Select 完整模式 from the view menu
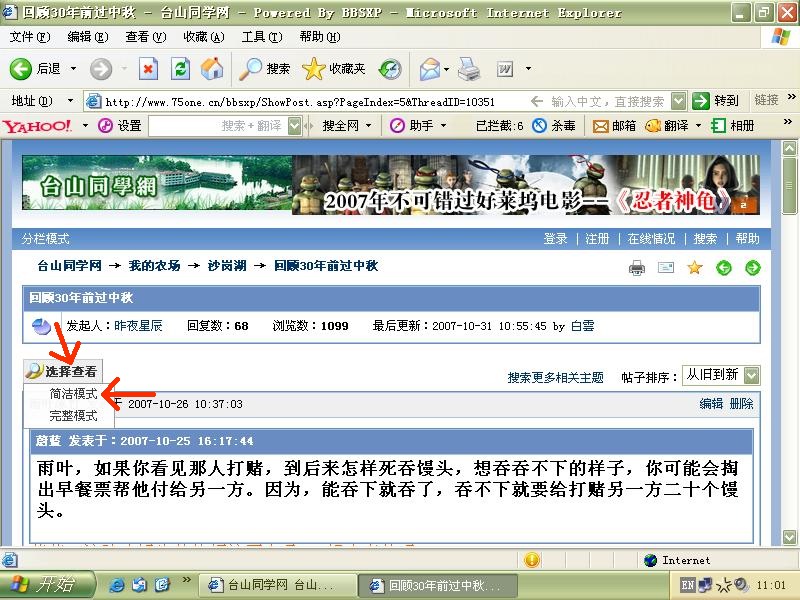The image size is (800, 600). (x=73, y=416)
